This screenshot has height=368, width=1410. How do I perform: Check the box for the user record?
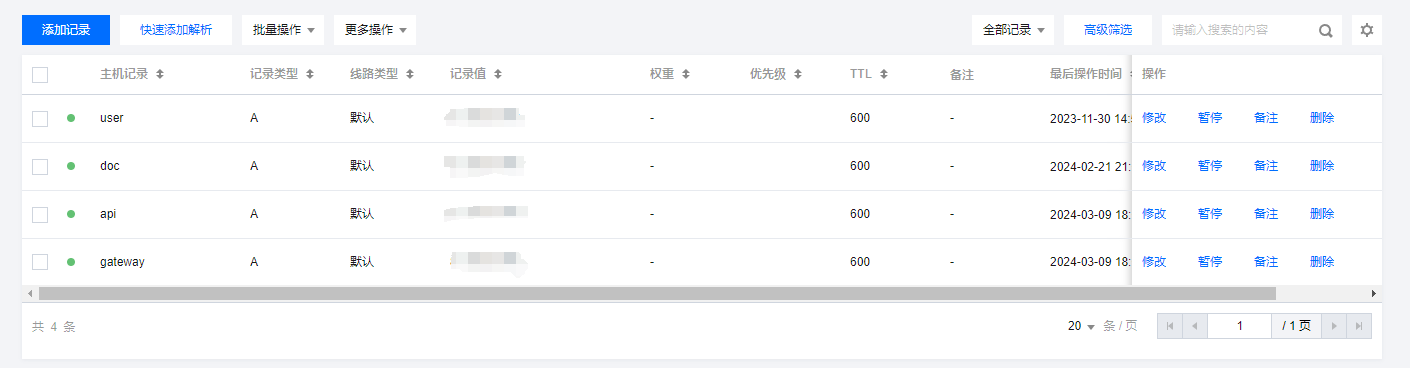[x=40, y=118]
